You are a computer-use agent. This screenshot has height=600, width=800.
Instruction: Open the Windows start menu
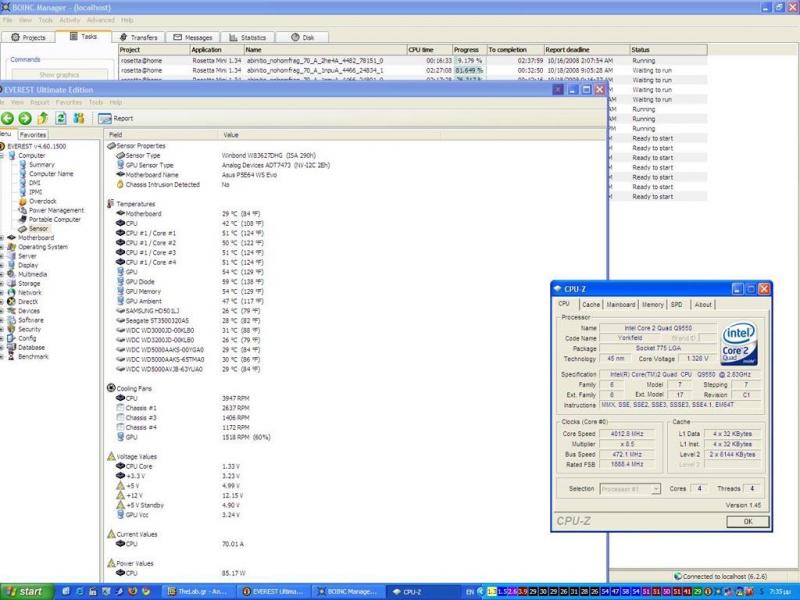coord(27,592)
